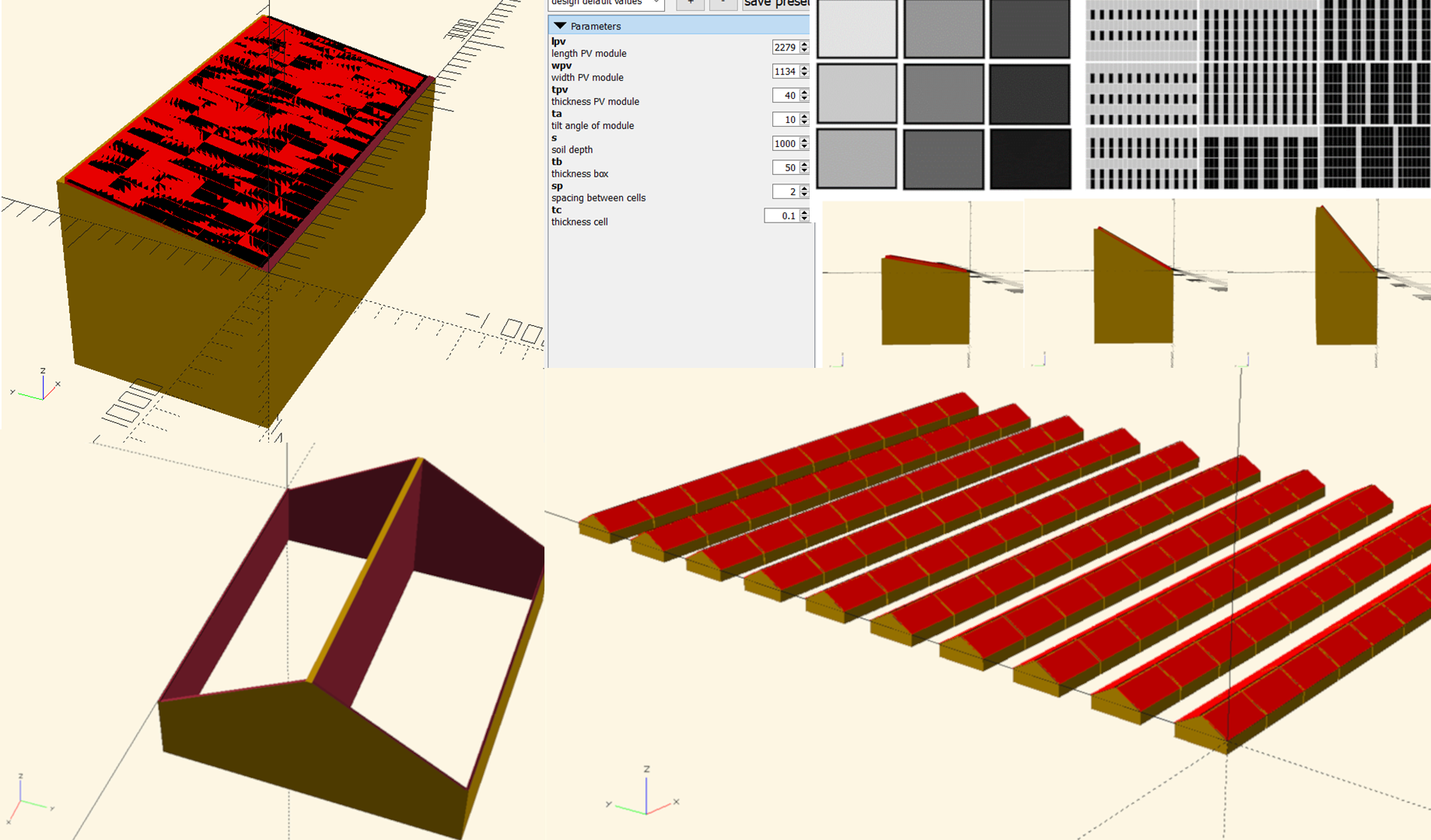Select the lightest gray swatch in top-left
The width and height of the screenshot is (1431, 840).
coord(856,29)
